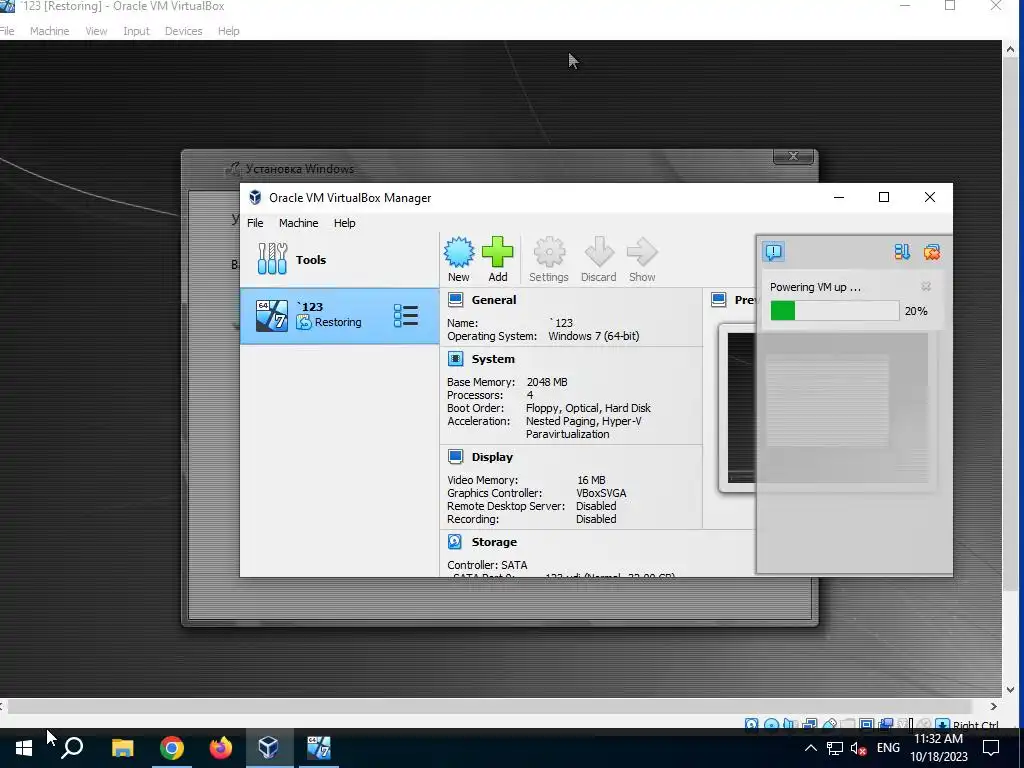
Task: Click the horizontal scrollbar right arrow
Action: 994,706
